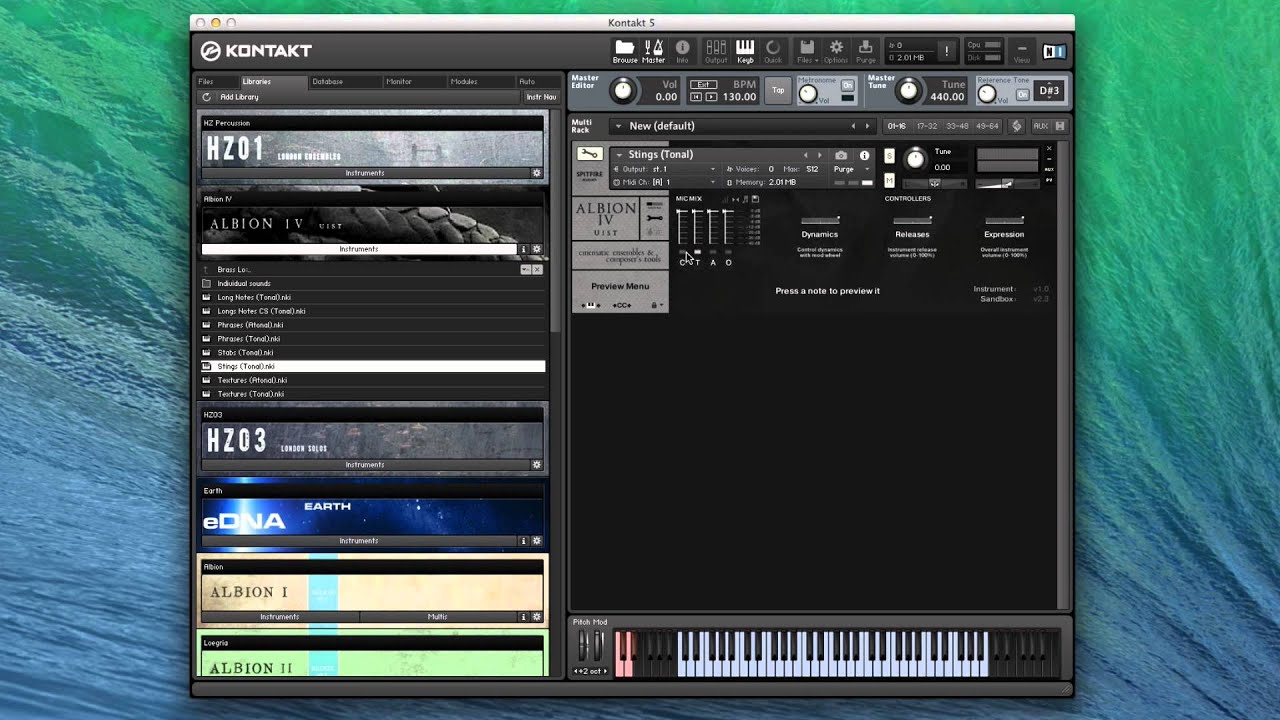The width and height of the screenshot is (1280, 720).
Task: Open HZ Percussion Instruments list
Action: click(x=365, y=173)
